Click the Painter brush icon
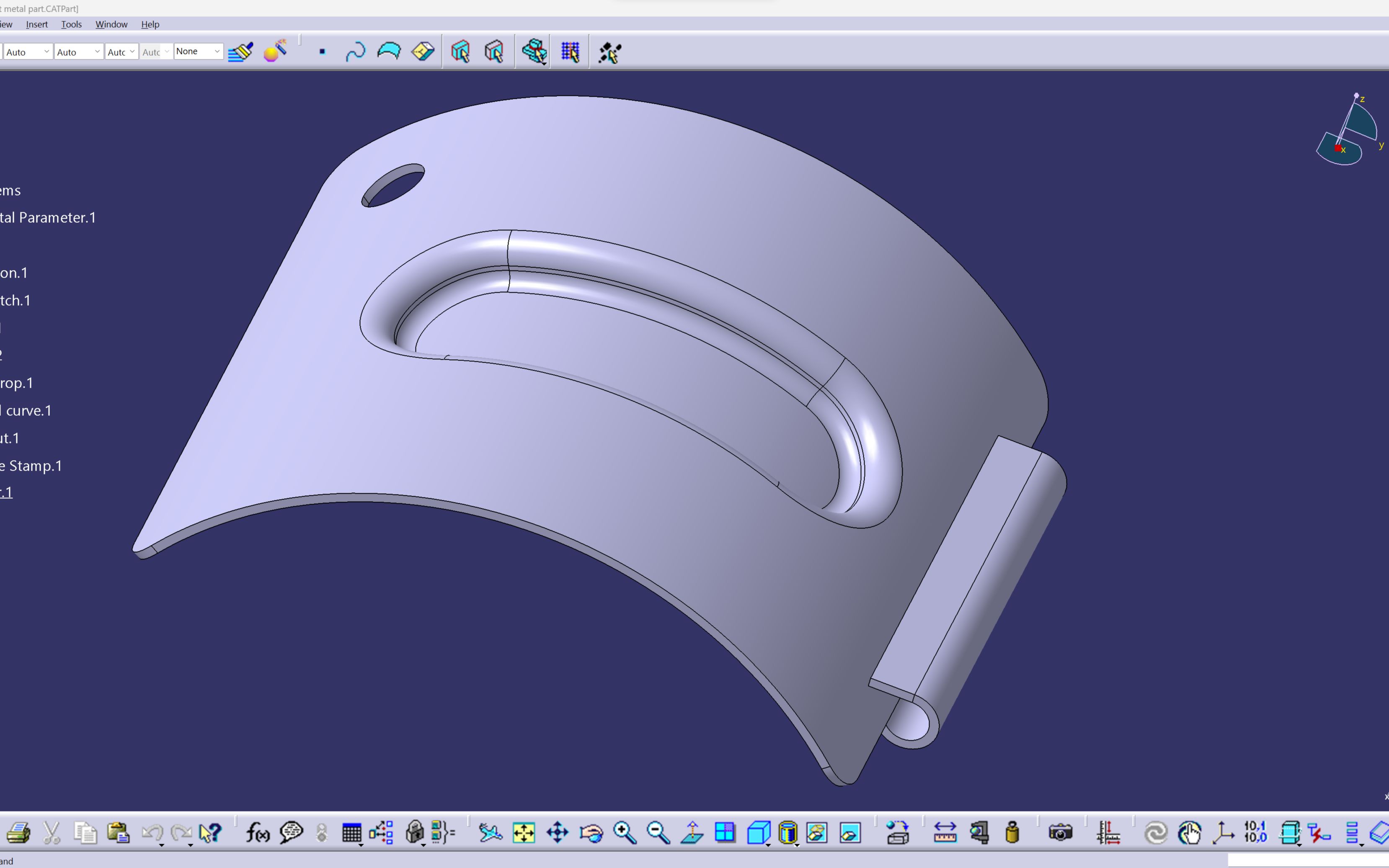Screen dimensions: 1389x868 point(240,52)
